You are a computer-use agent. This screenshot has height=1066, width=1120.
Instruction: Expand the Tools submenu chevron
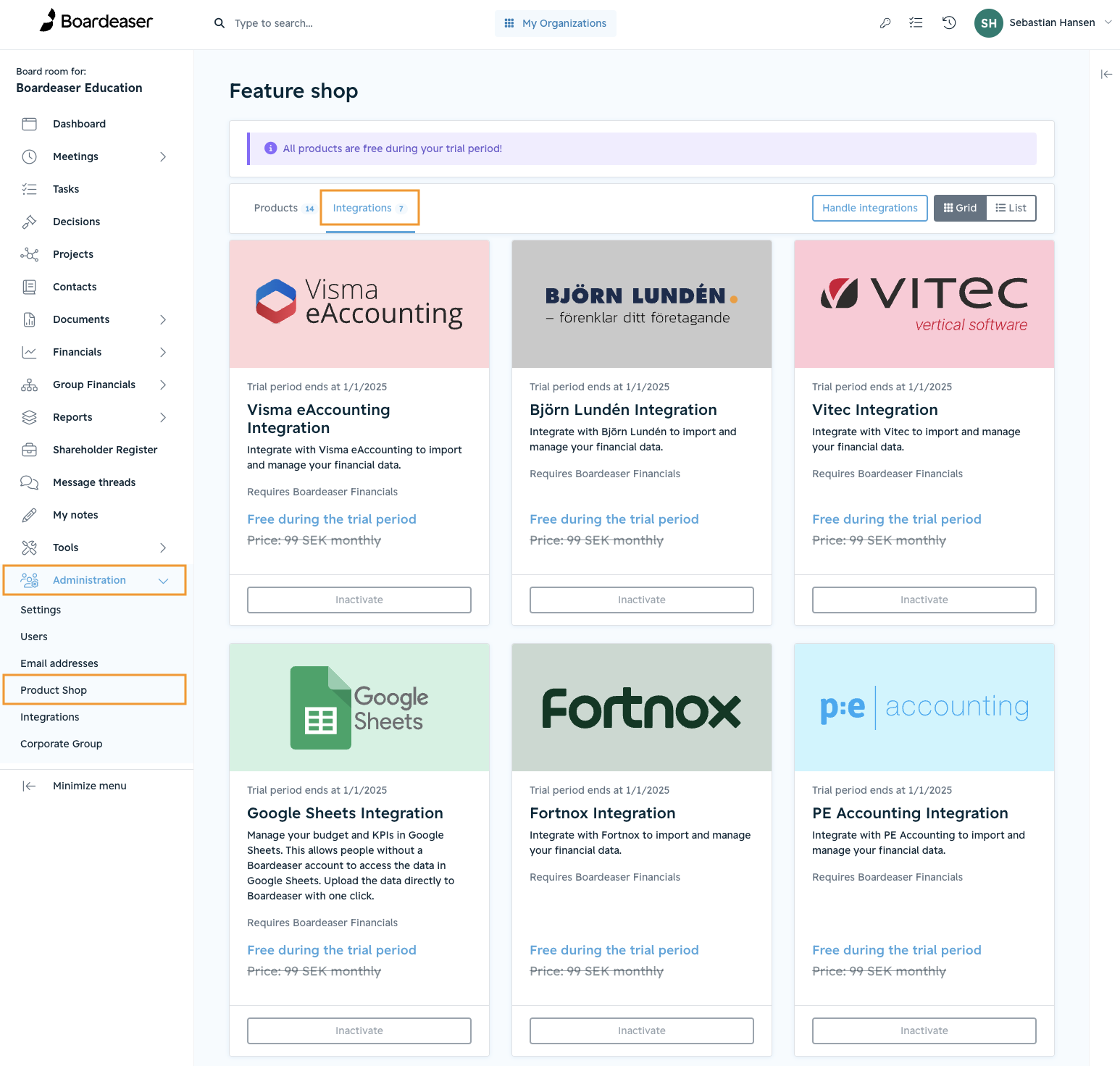click(x=163, y=547)
